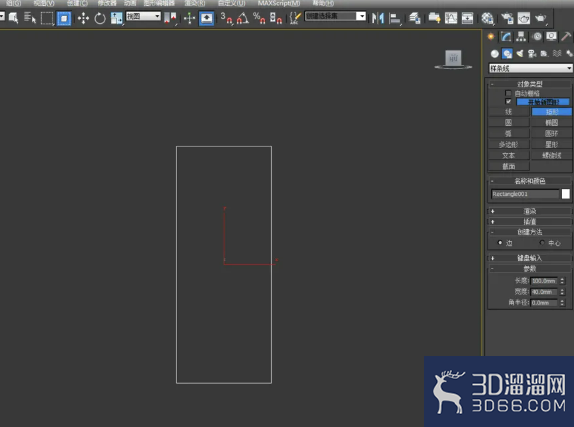Open the shape type 样条线 dropdown
This screenshot has height=427, width=574.
[530, 68]
